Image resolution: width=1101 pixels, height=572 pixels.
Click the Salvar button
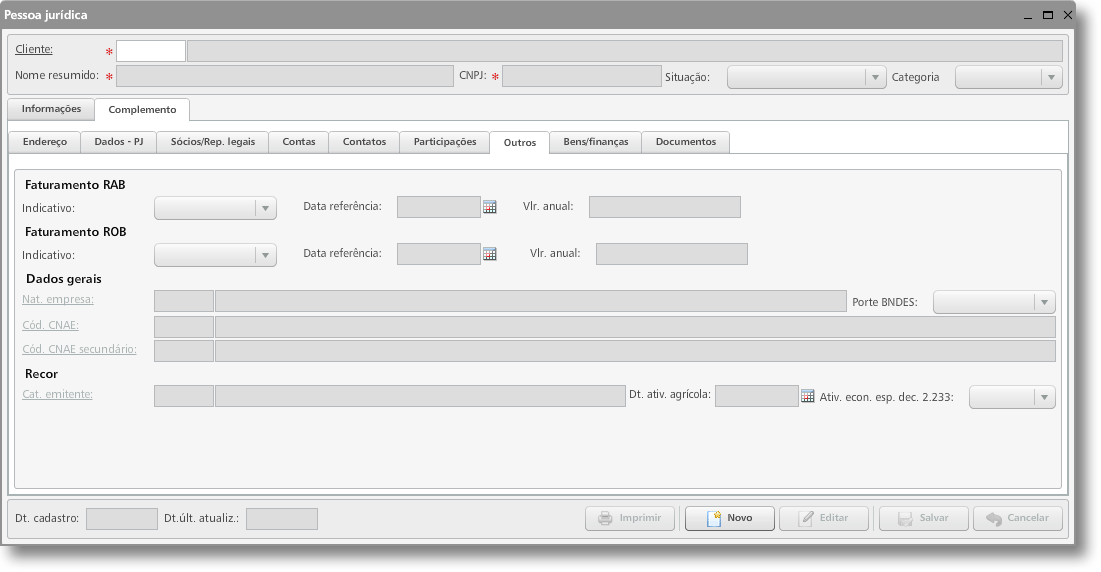[x=923, y=518]
